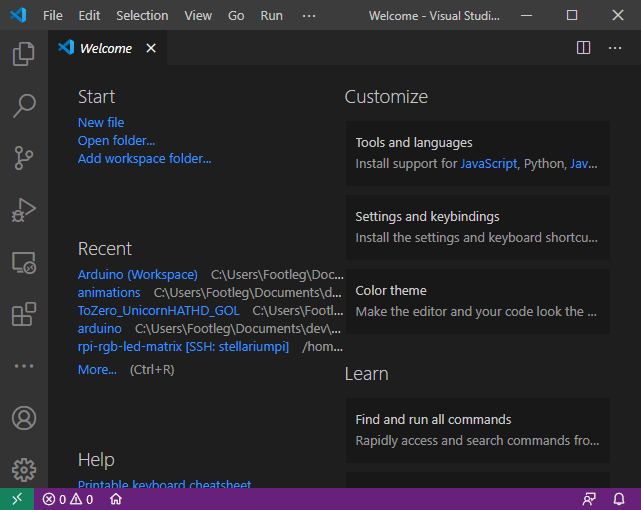
Task: Open Remote Explorer view
Action: click(x=24, y=262)
